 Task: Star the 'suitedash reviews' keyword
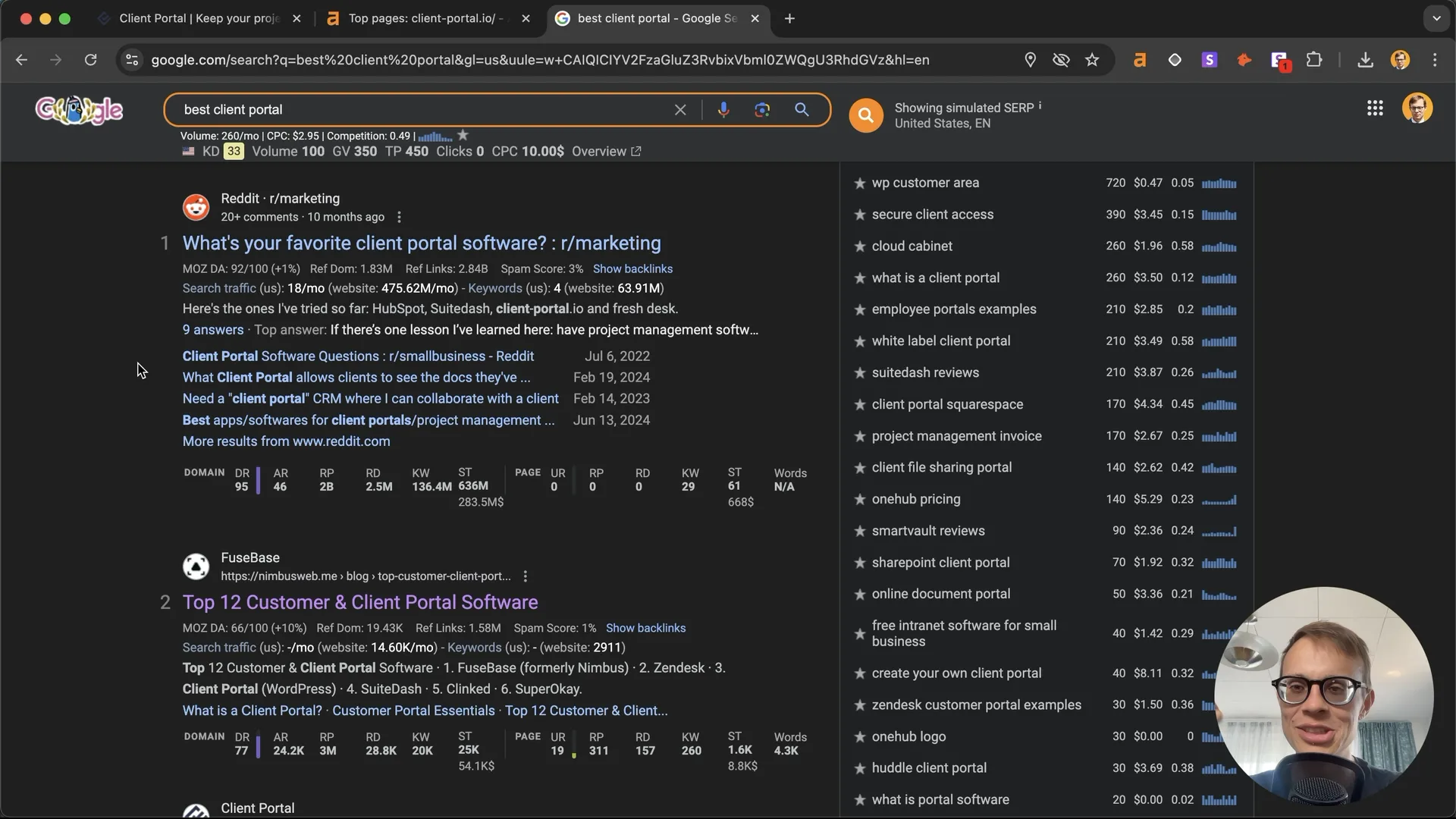pyautogui.click(x=860, y=373)
